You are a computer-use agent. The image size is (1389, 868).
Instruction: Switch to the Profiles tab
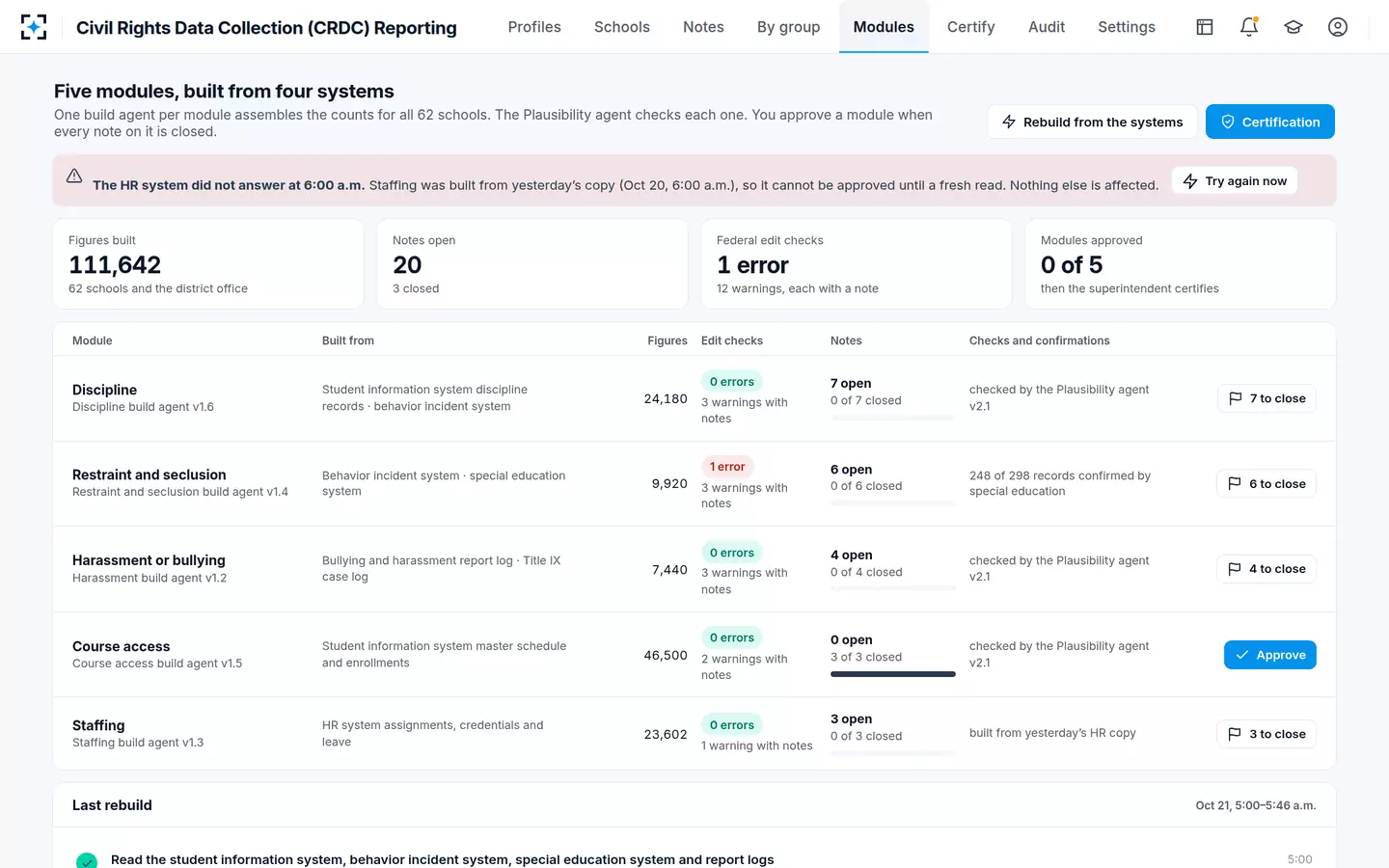(x=534, y=27)
